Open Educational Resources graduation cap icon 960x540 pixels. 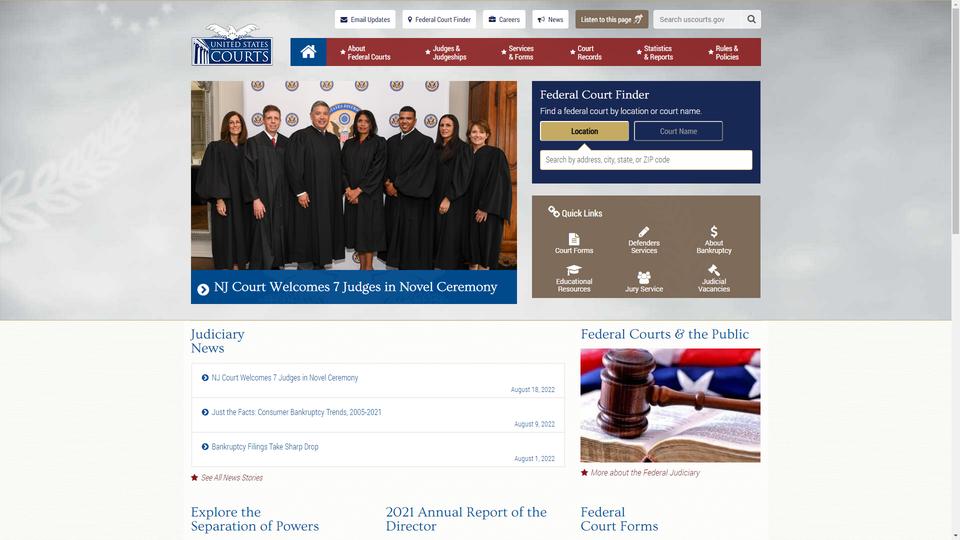pyautogui.click(x=574, y=270)
